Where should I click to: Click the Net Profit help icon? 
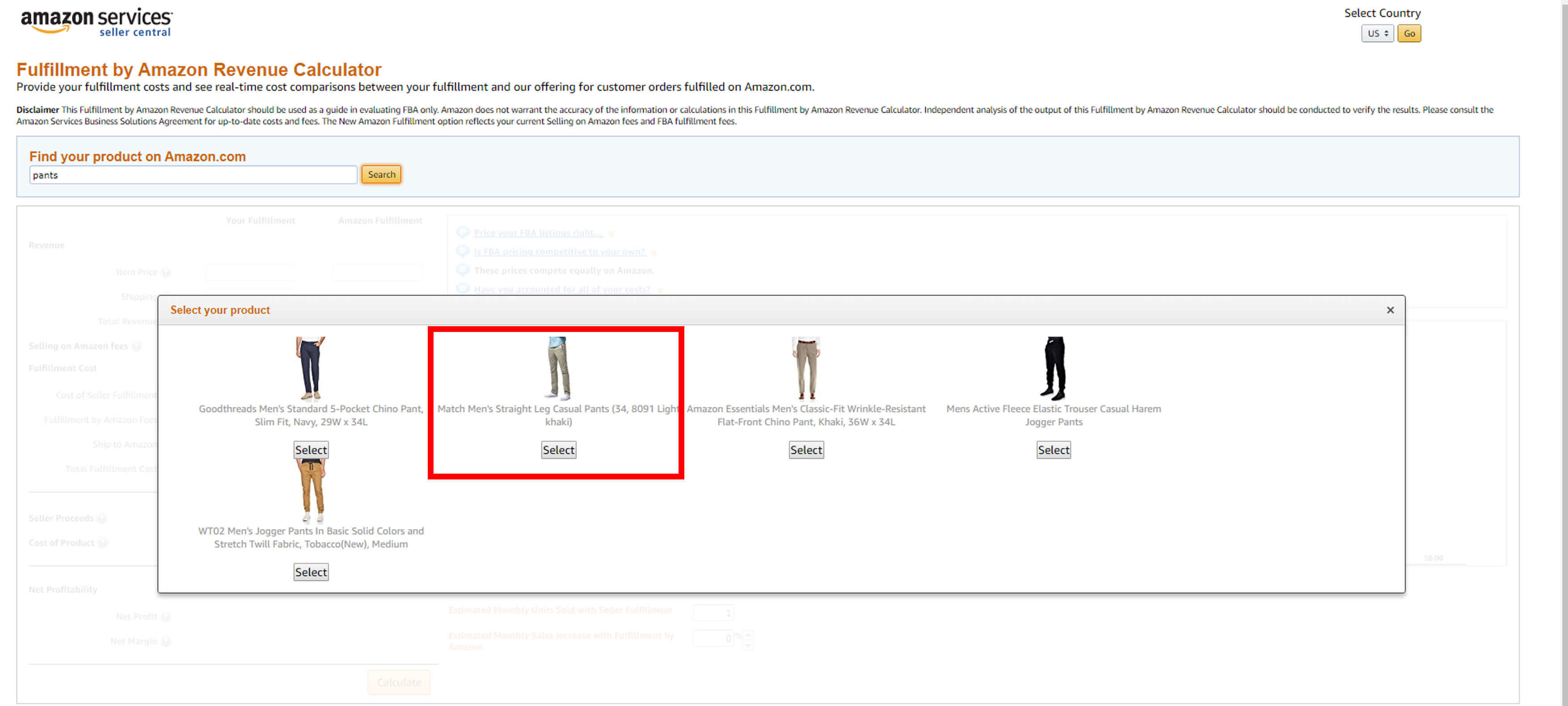pyautogui.click(x=164, y=616)
